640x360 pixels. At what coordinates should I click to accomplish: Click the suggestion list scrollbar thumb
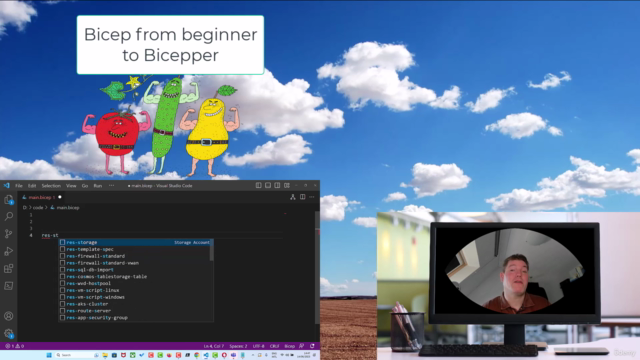[x=211, y=250]
